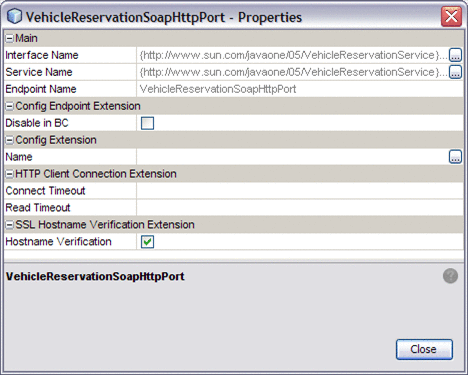This screenshot has width=468, height=375.
Task: Open the Interface Name editor ellipsis button
Action: [455, 55]
